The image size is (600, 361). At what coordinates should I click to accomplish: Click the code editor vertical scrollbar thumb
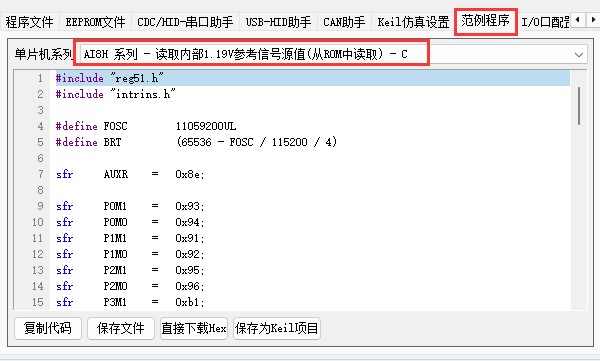579,106
